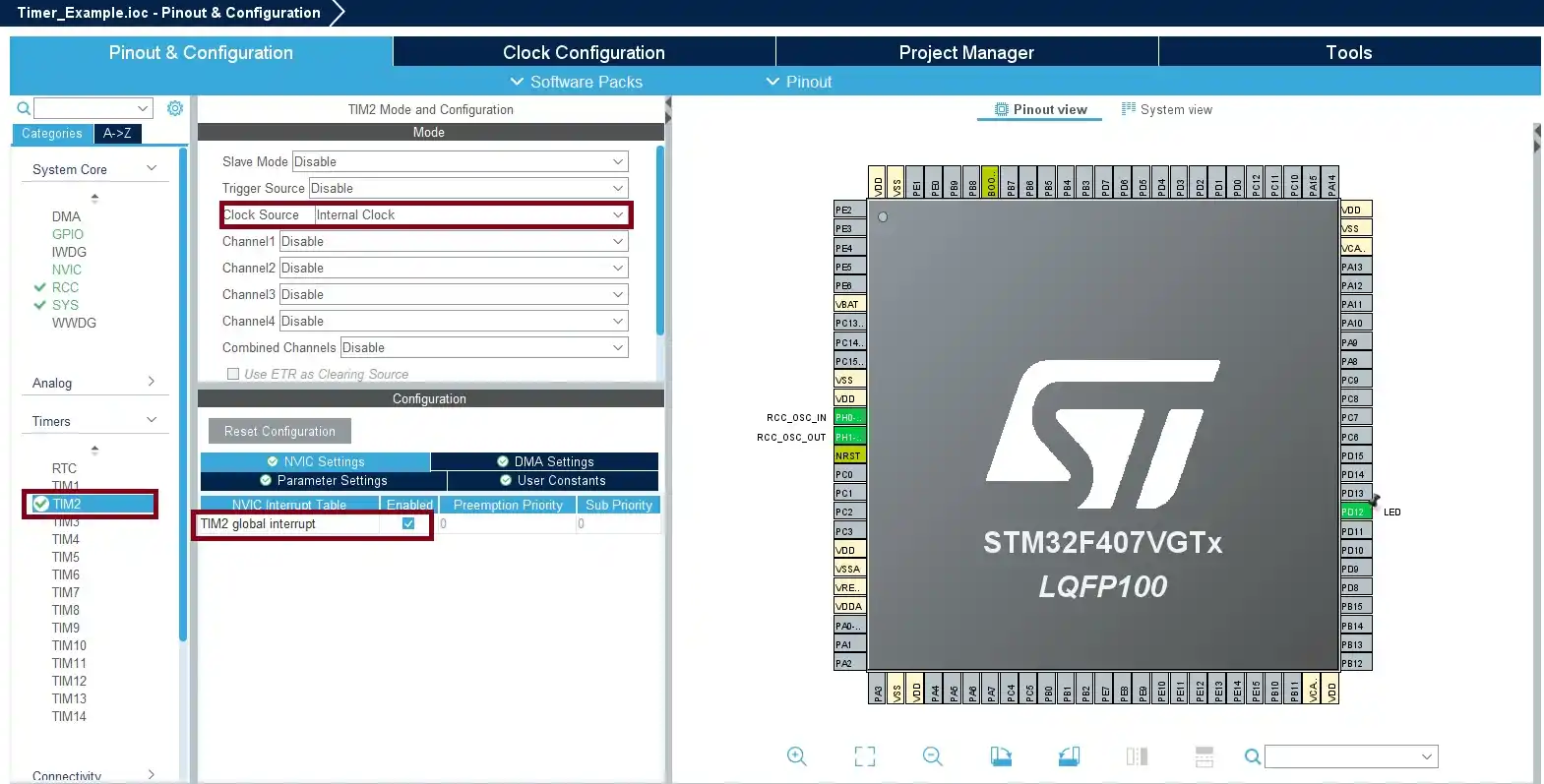Image resolution: width=1544 pixels, height=784 pixels.
Task: Toggle Use ETR as Clearing Source checkbox
Action: point(233,374)
